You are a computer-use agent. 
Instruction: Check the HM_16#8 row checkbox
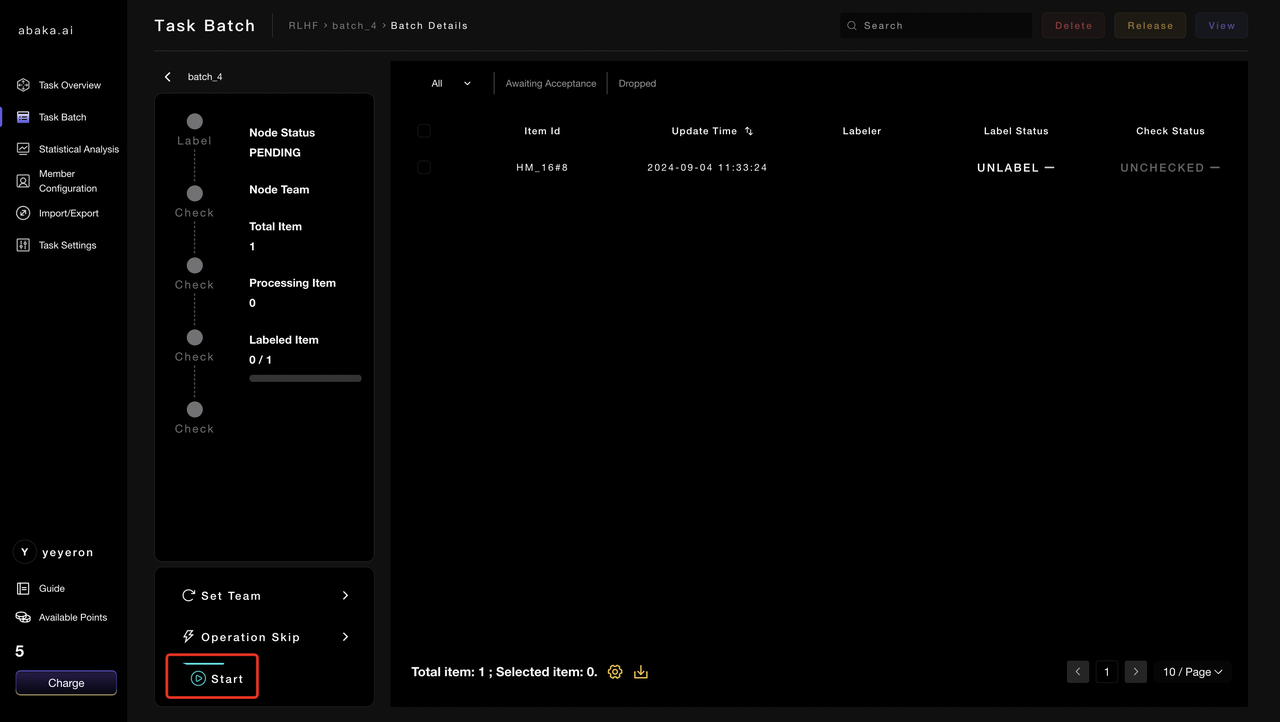tap(424, 167)
